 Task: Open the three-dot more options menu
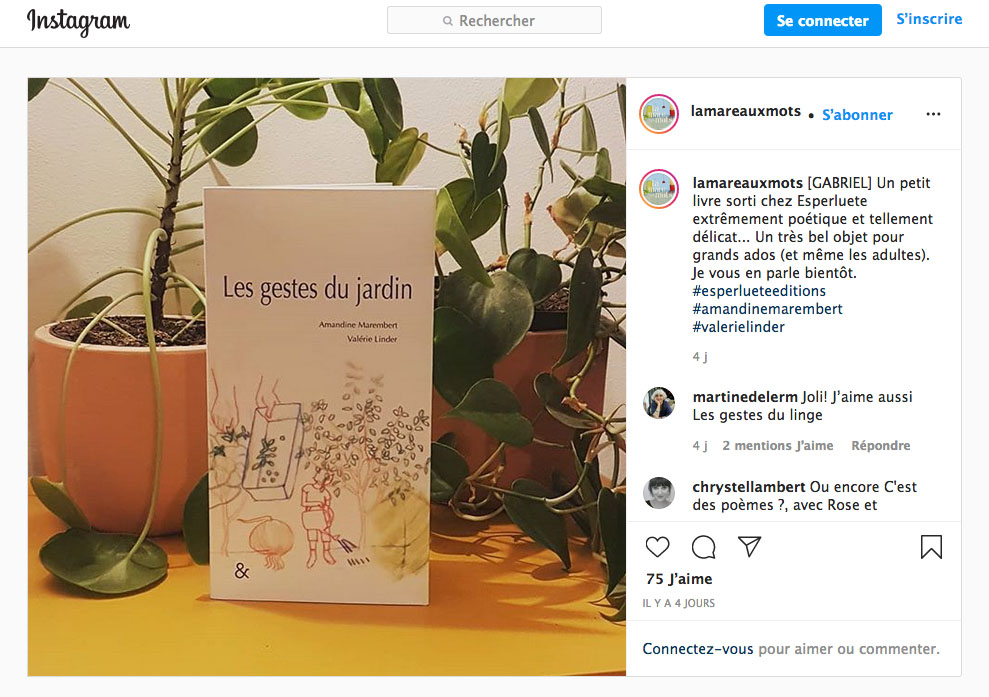(933, 114)
